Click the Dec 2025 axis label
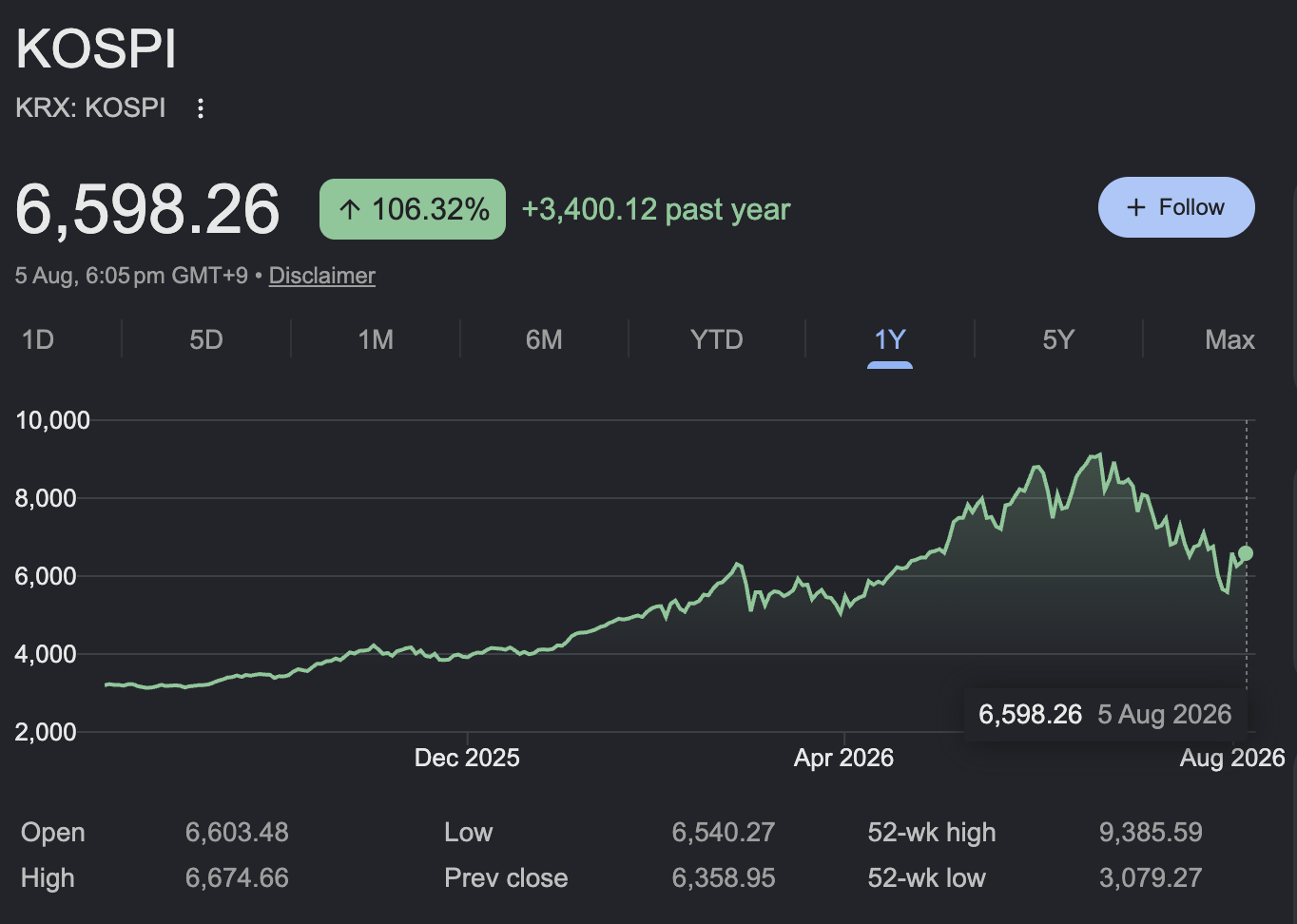This screenshot has height=924, width=1297. tap(467, 758)
